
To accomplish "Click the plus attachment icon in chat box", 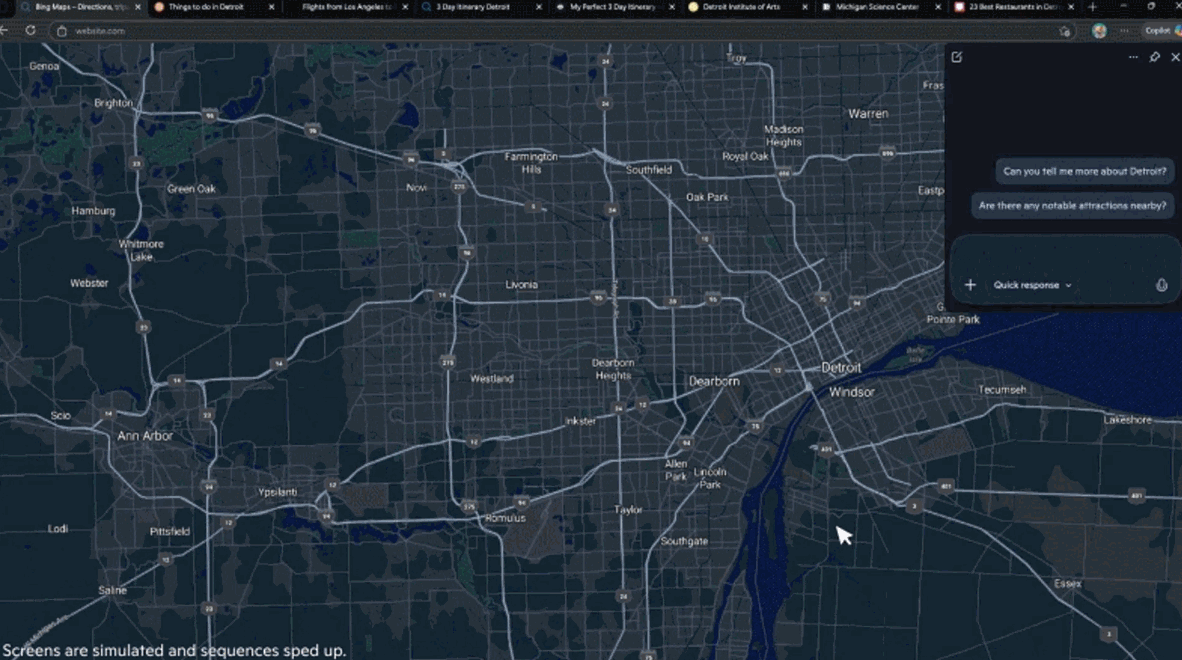I will pos(970,285).
